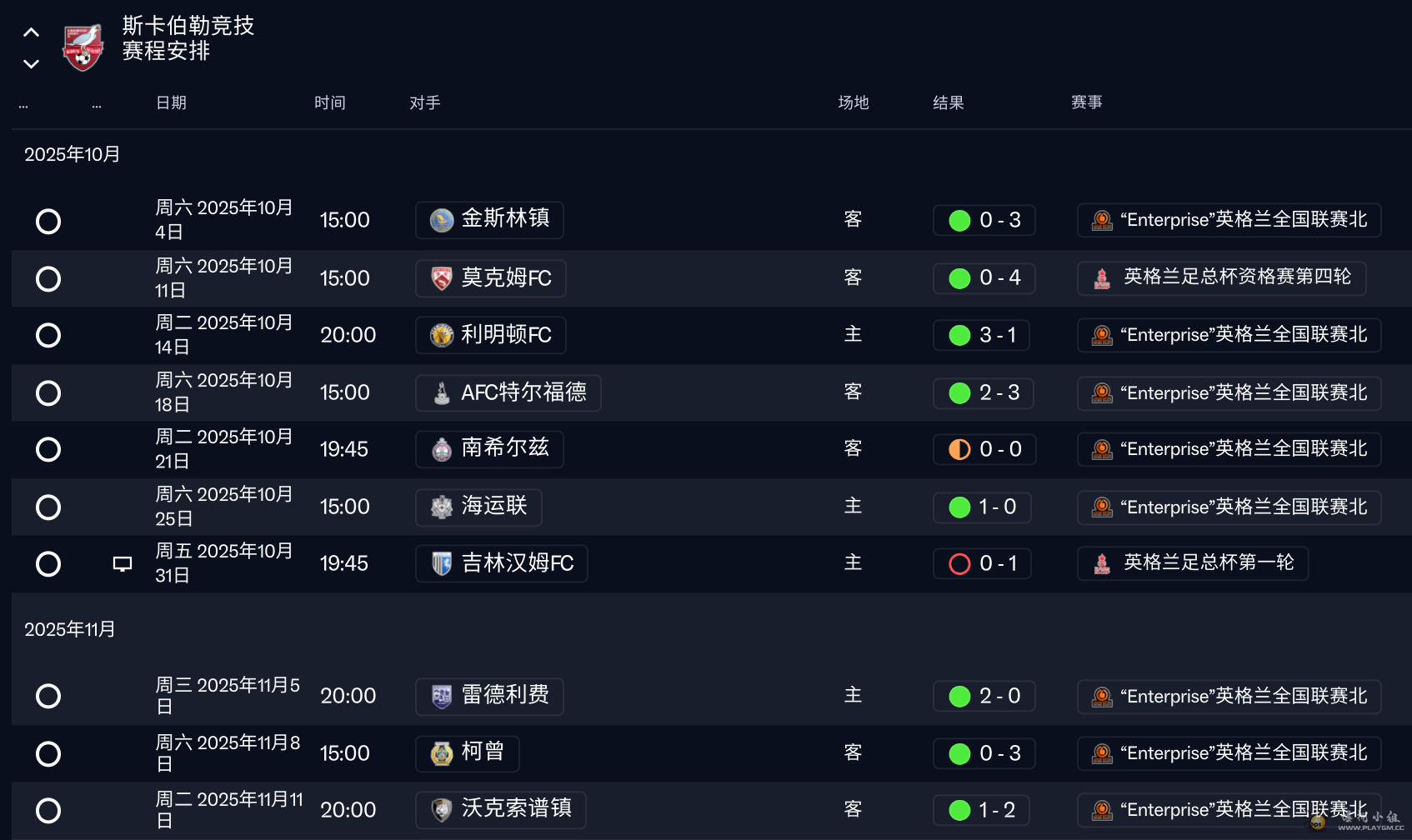Click the 雷德利费 team crest icon
The image size is (1412, 840).
pyautogui.click(x=442, y=696)
